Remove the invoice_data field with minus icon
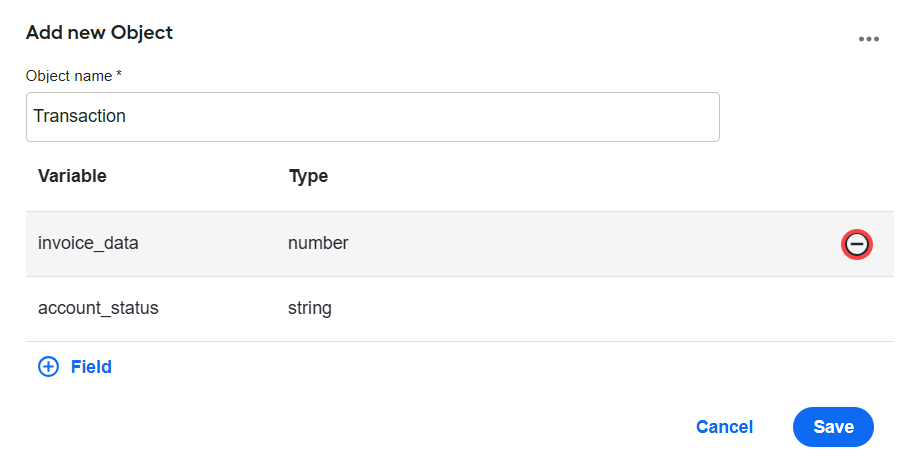Screen dimensions: 920x471 [x=857, y=244]
